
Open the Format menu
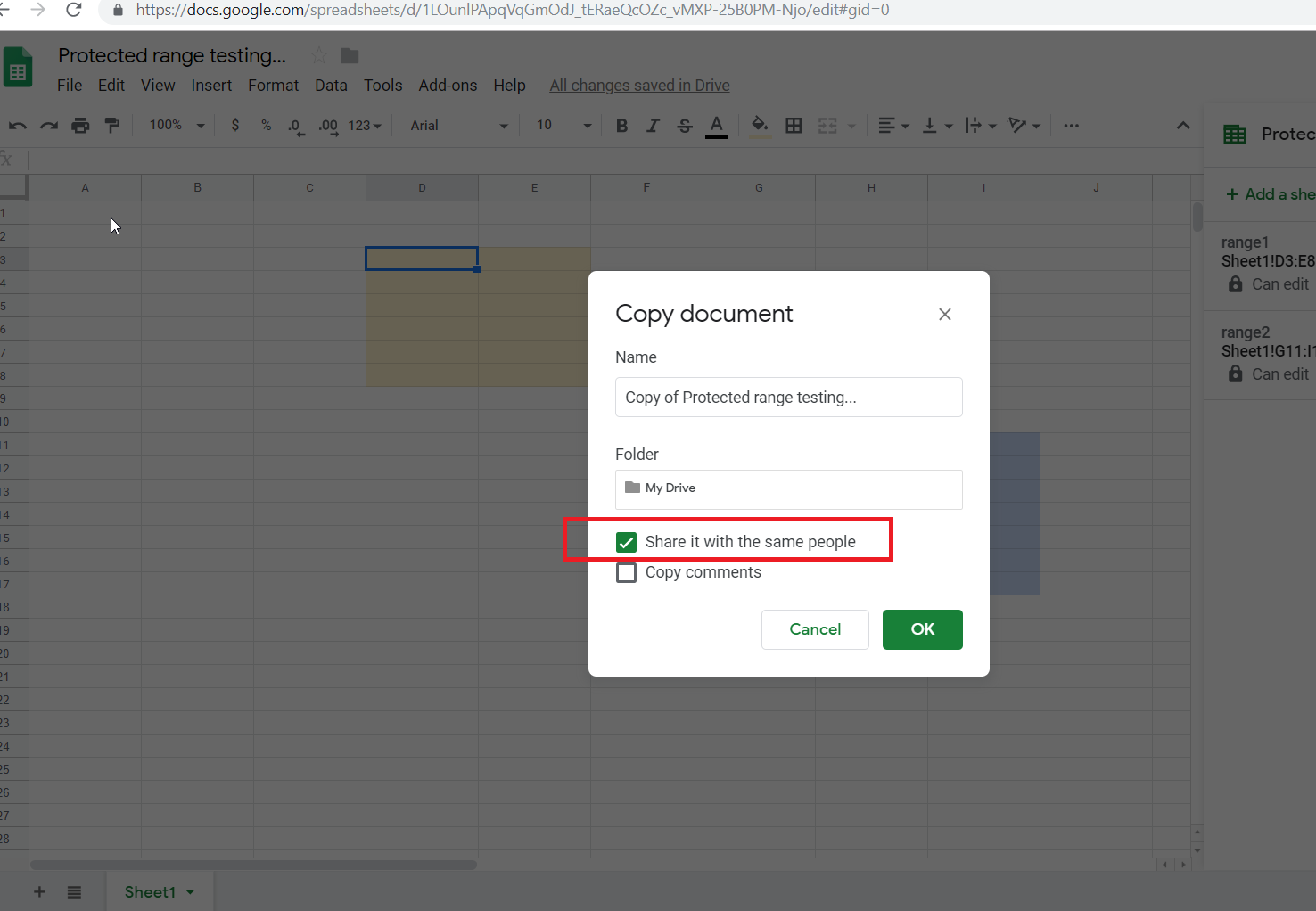tap(273, 85)
